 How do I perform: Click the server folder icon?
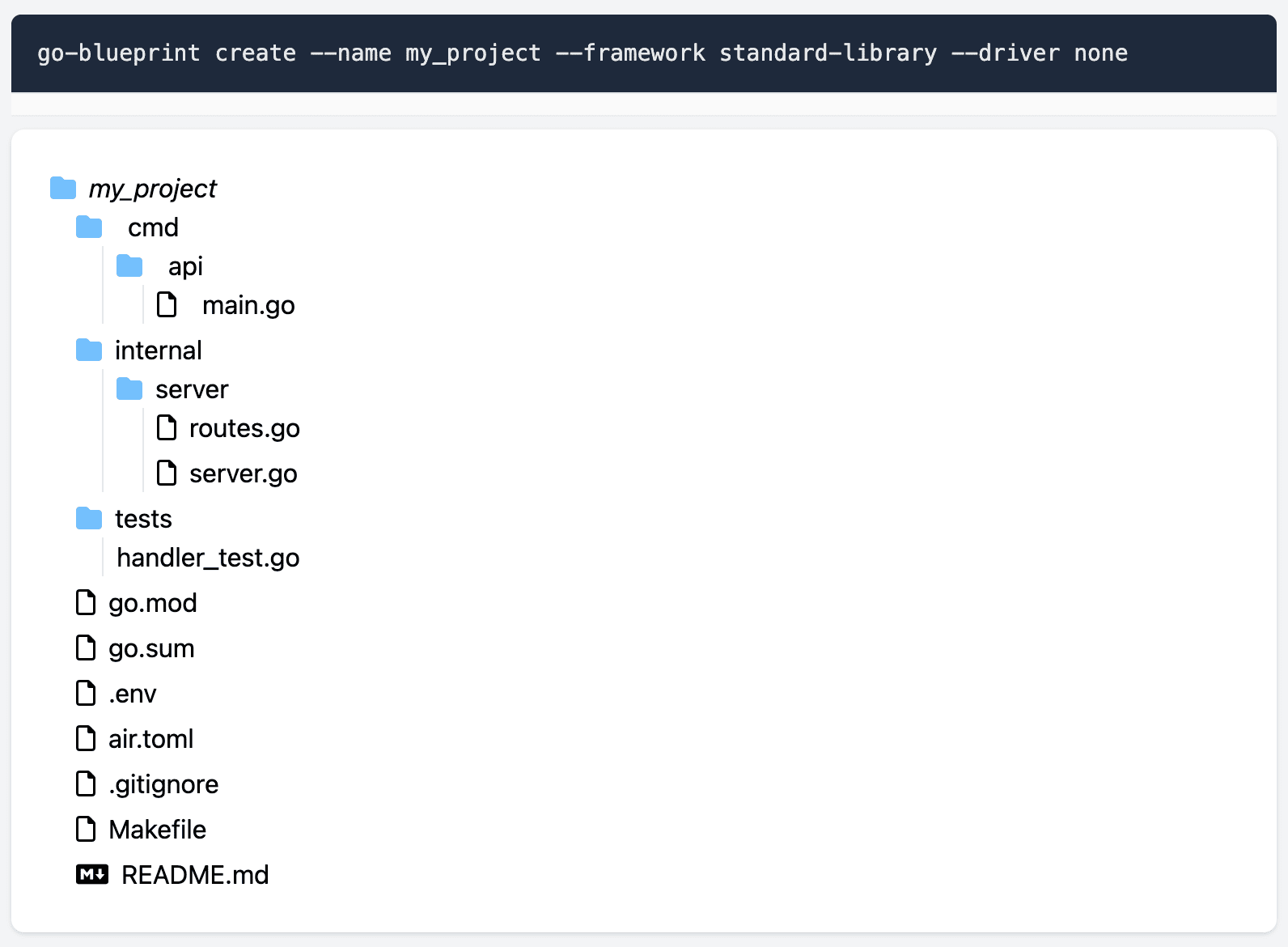click(x=129, y=389)
